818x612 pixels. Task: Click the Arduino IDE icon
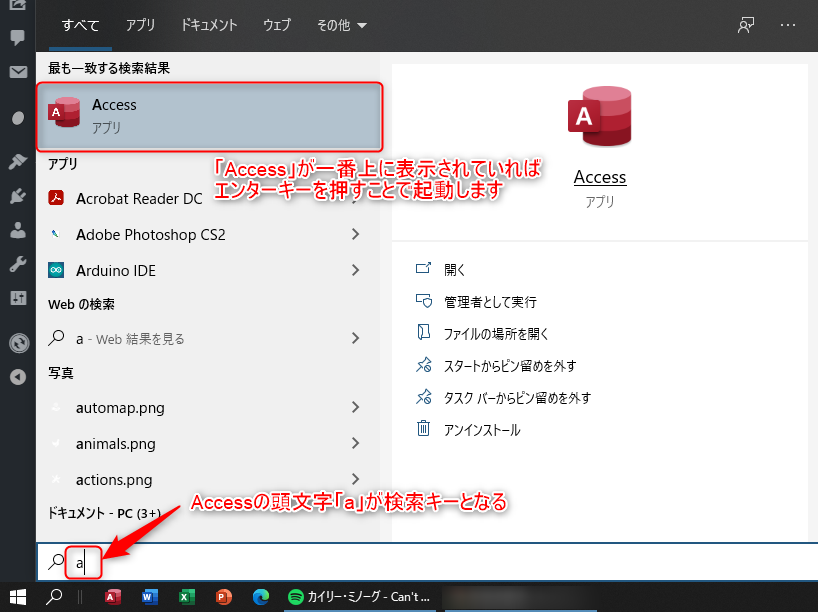point(56,270)
